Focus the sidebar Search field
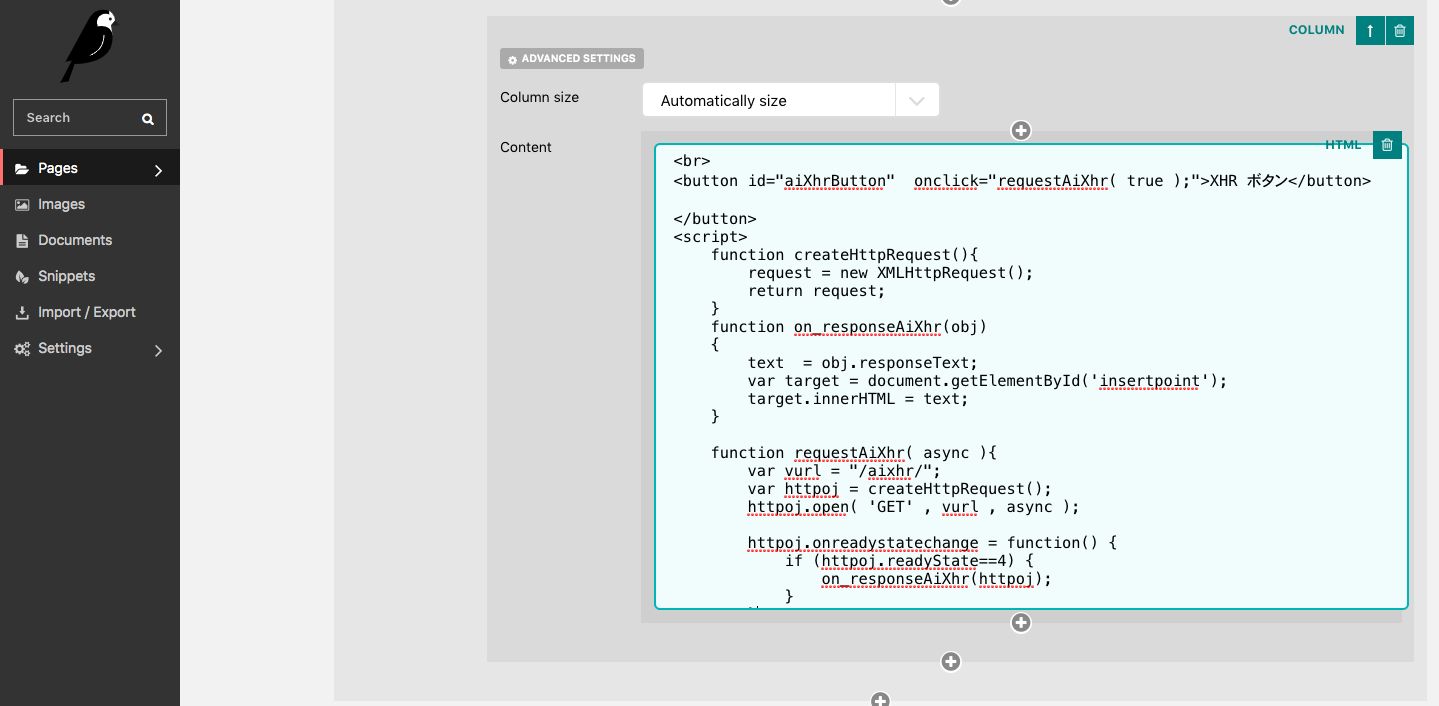The height and width of the screenshot is (706, 1439). coord(90,118)
